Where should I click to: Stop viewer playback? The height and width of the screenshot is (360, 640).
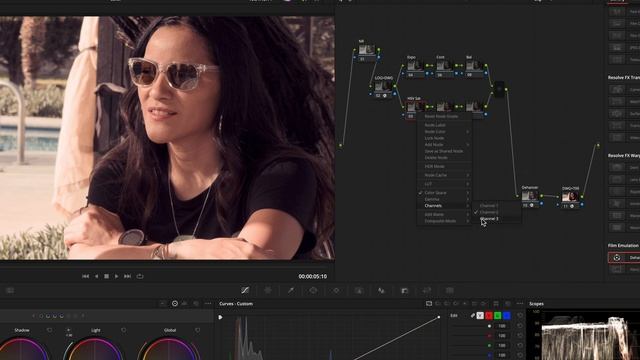[107, 276]
